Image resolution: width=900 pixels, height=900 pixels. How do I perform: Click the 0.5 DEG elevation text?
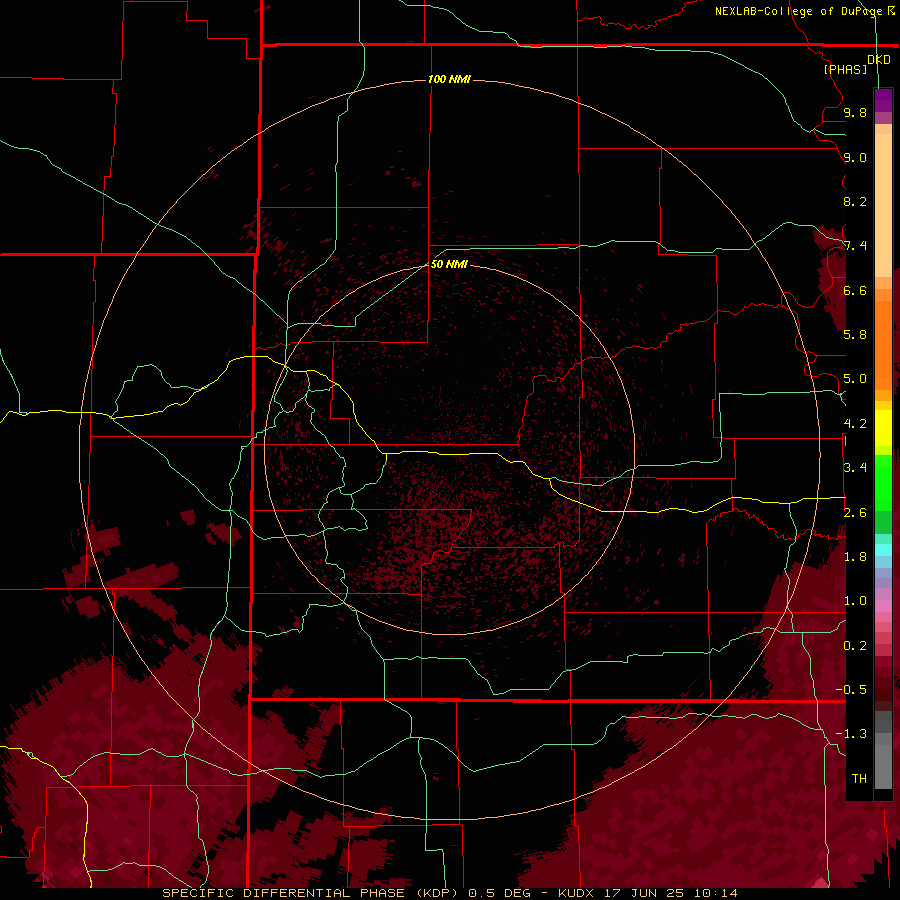point(499,893)
